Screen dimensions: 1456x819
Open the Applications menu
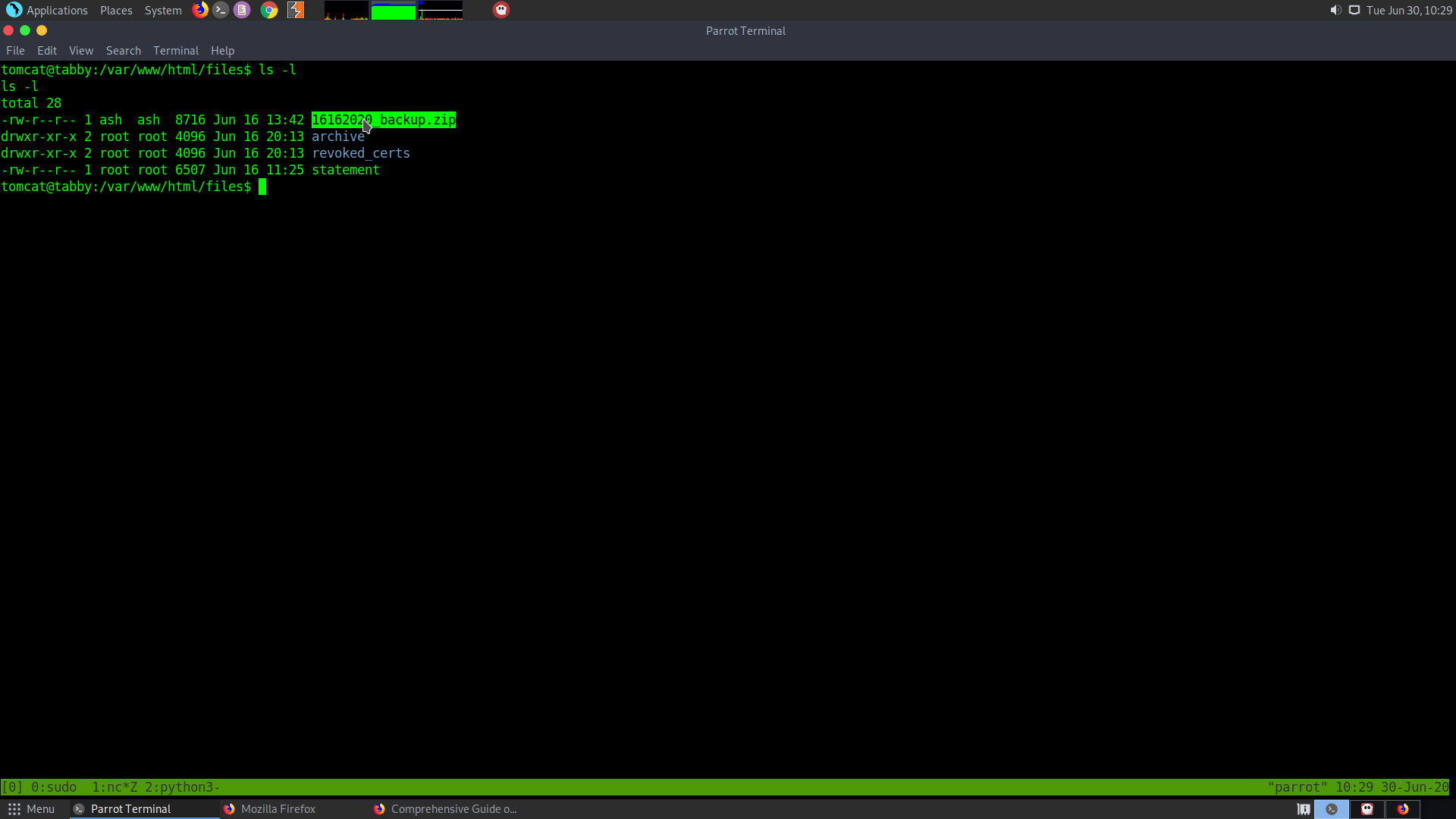pyautogui.click(x=47, y=10)
